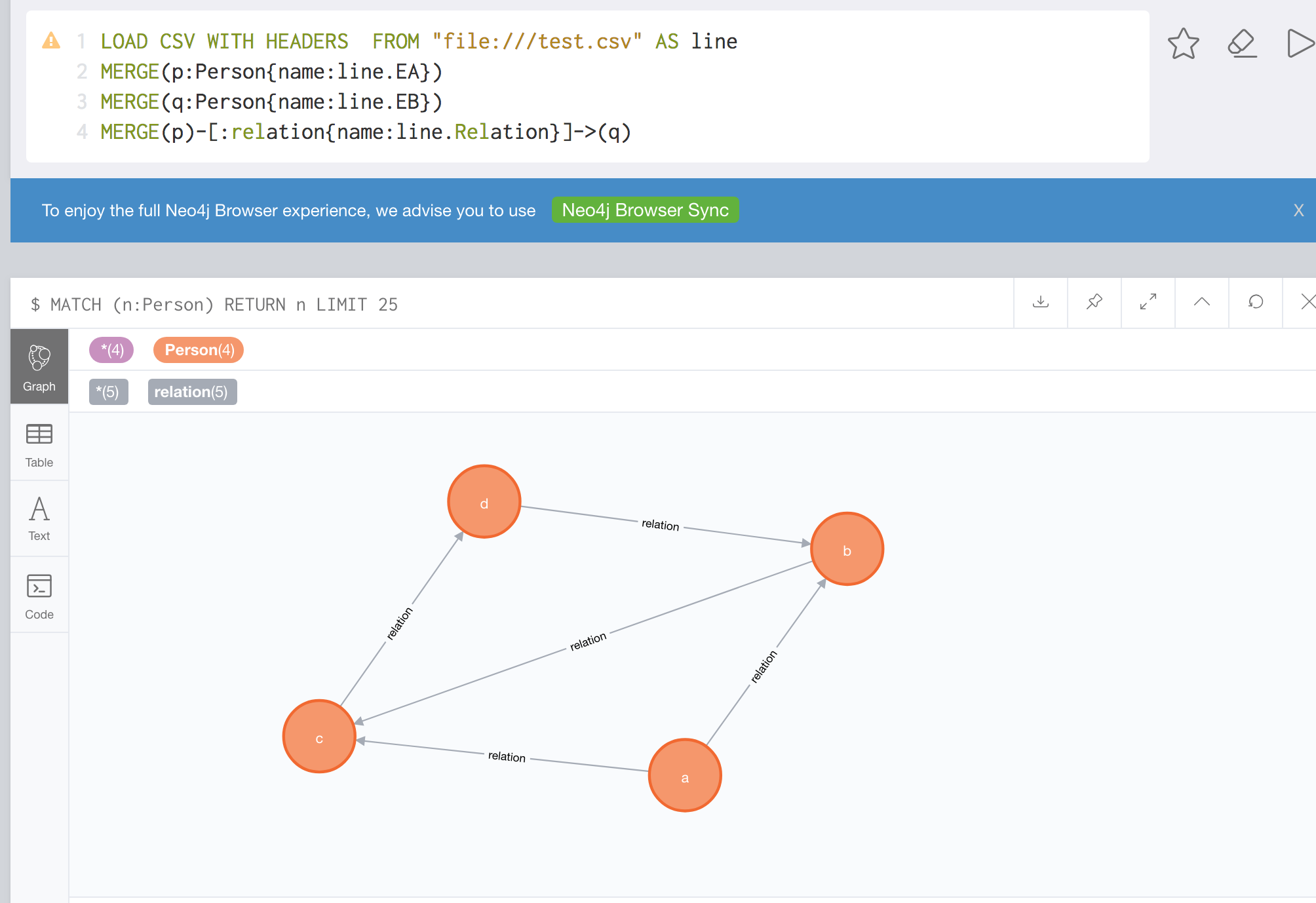Image resolution: width=1316 pixels, height=903 pixels.
Task: Download the result using export icon
Action: (x=1040, y=302)
